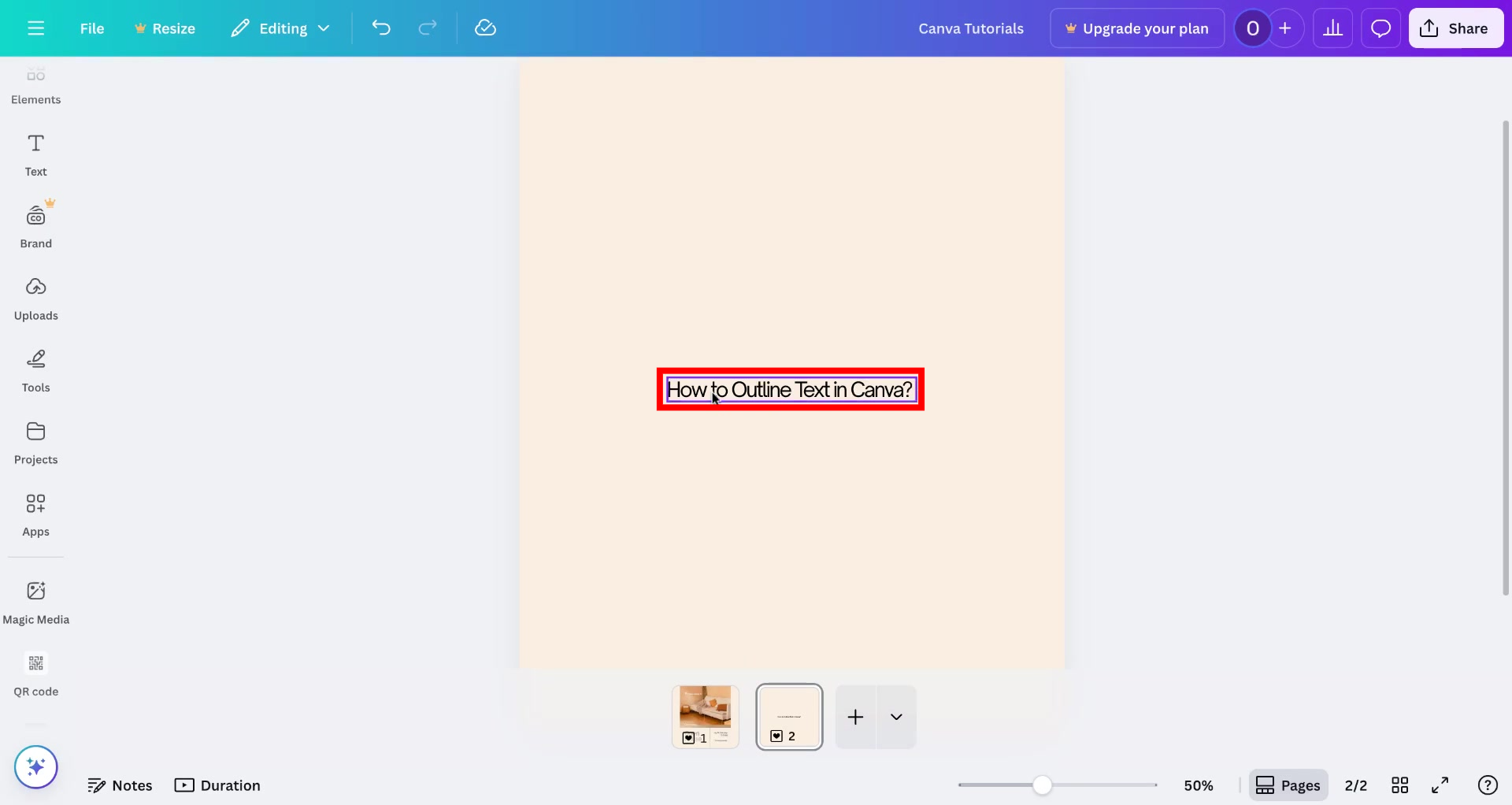Open the Text tool panel
1512x805 pixels.
tap(36, 155)
